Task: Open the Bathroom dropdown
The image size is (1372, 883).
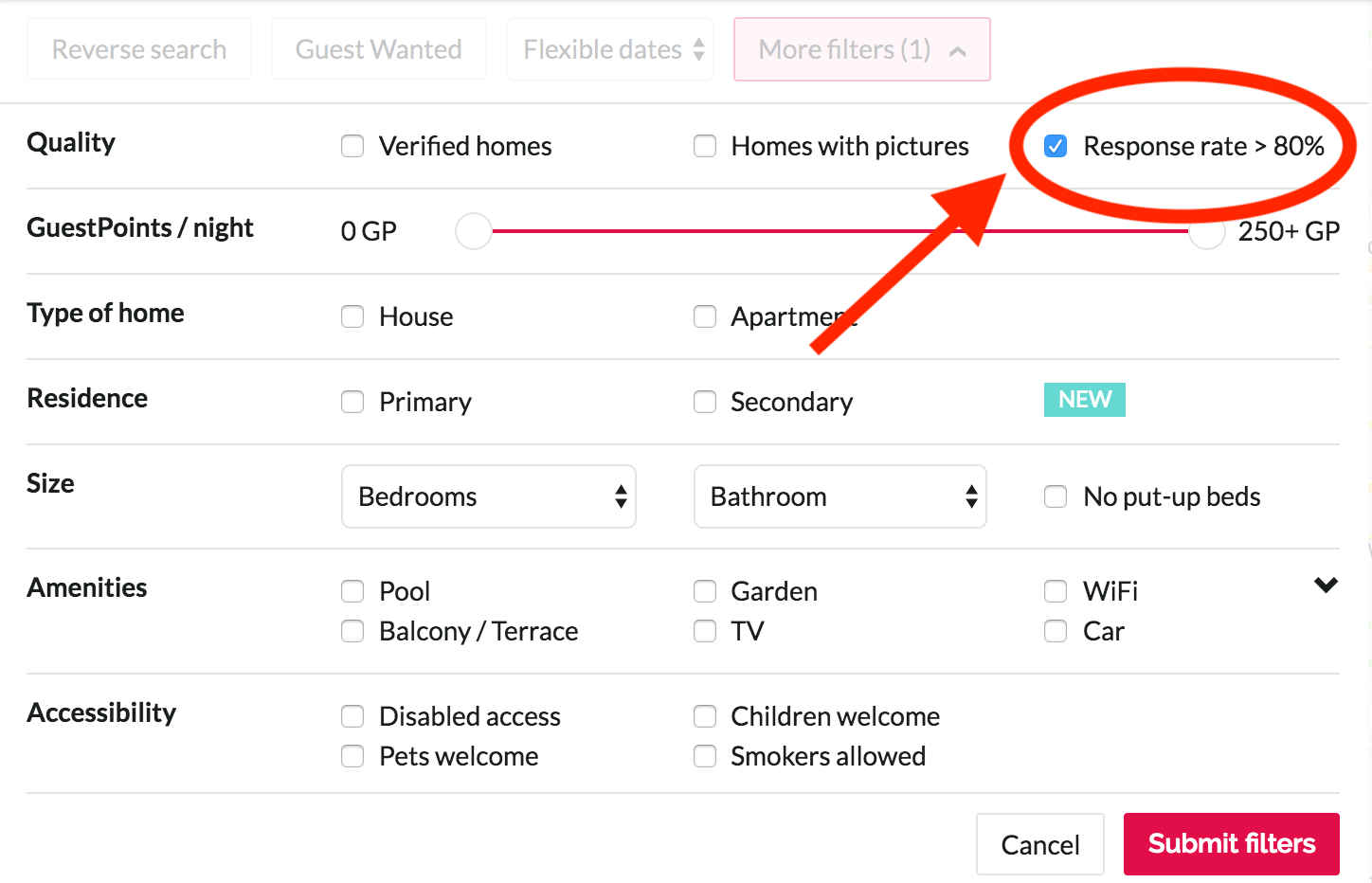Action: pos(840,496)
